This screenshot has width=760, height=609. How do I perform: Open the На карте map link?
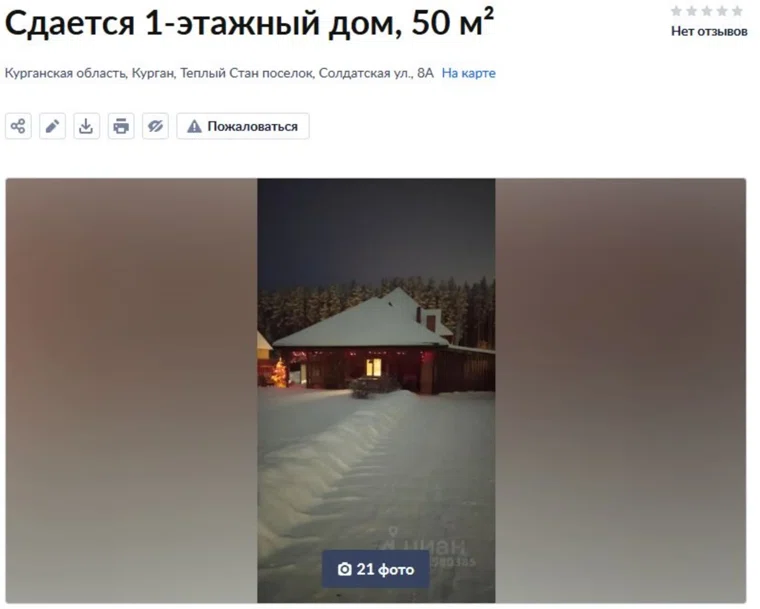tap(468, 73)
